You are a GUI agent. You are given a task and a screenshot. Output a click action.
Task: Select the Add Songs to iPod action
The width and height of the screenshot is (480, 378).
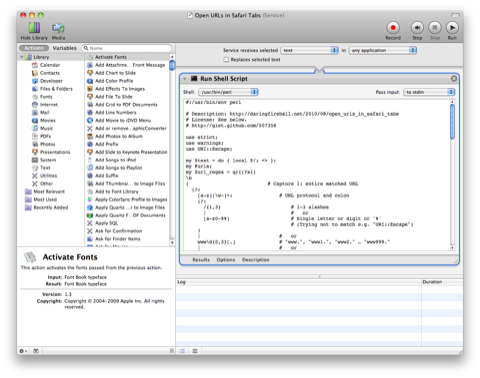pos(116,160)
